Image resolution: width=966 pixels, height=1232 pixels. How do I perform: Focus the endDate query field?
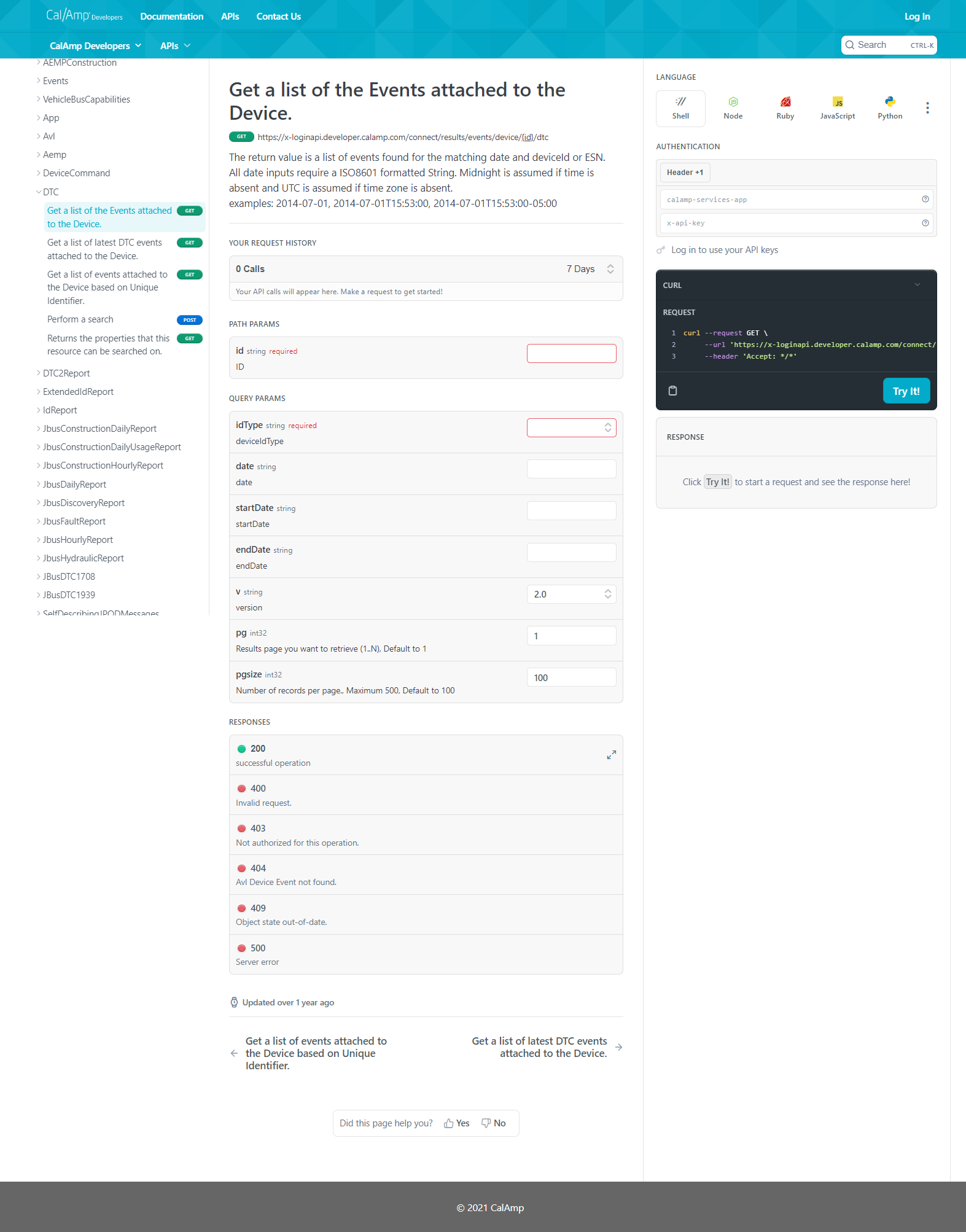pyautogui.click(x=571, y=552)
